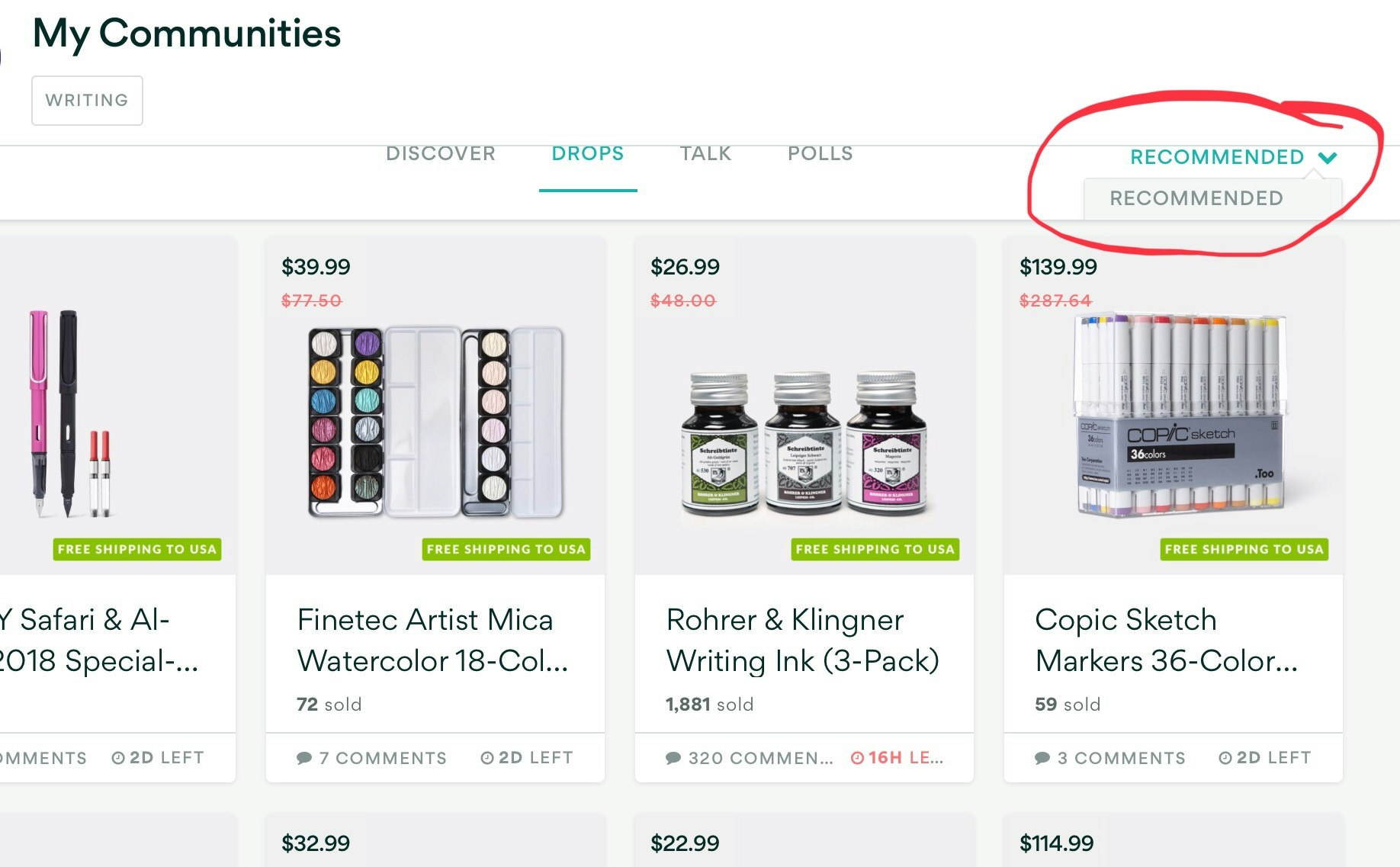Viewport: 1400px width, 867px height.
Task: Open the green Recommended sort dropdown
Action: [x=1217, y=157]
